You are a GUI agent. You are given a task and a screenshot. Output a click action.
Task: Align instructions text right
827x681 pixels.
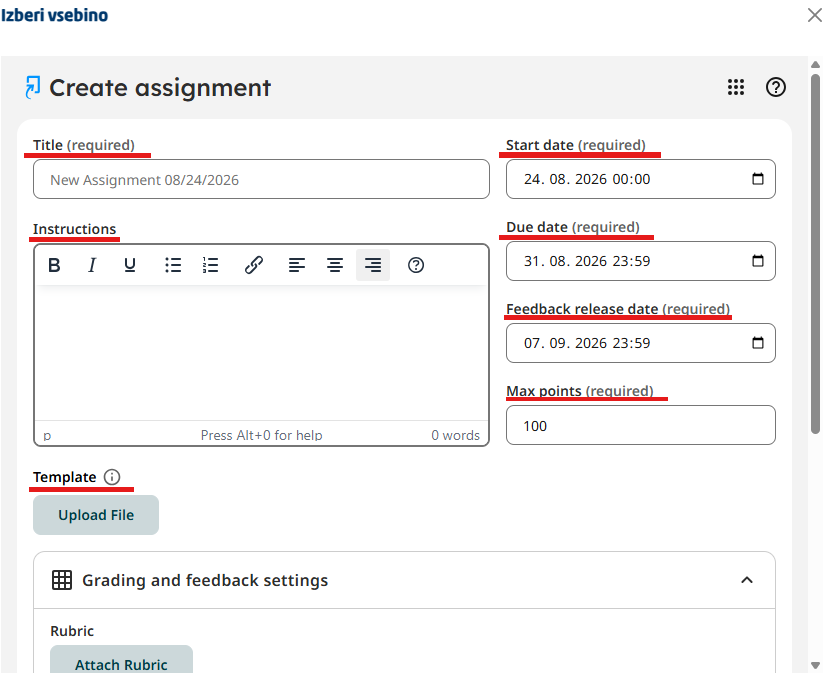coord(373,265)
